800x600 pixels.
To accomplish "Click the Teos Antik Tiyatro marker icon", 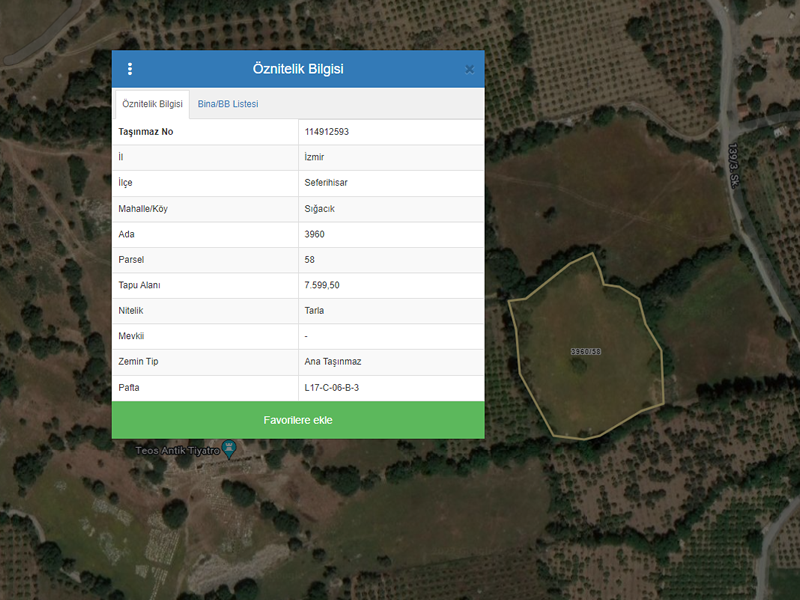I will point(229,447).
